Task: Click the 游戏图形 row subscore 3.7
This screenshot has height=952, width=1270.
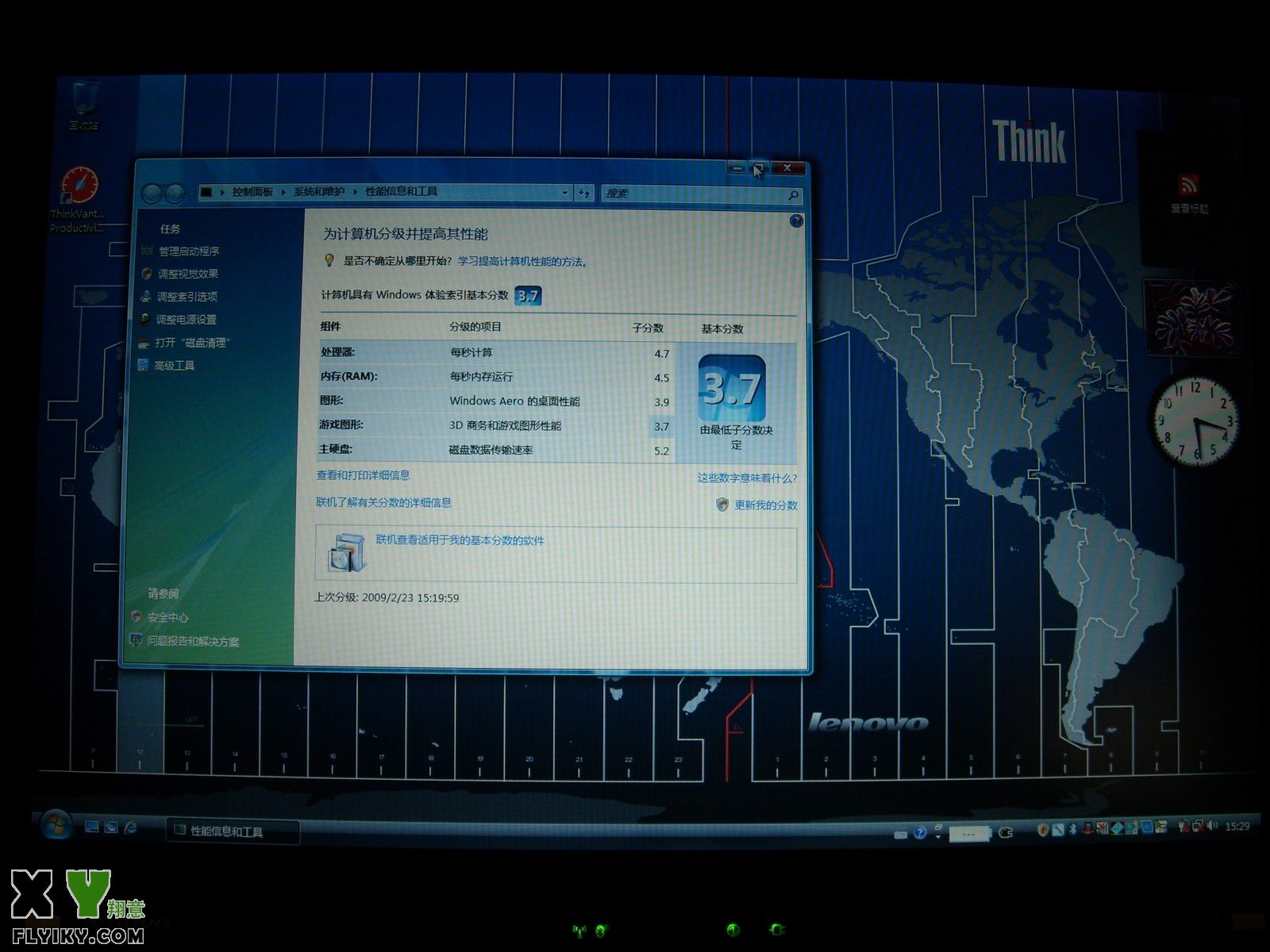Action: (x=662, y=426)
